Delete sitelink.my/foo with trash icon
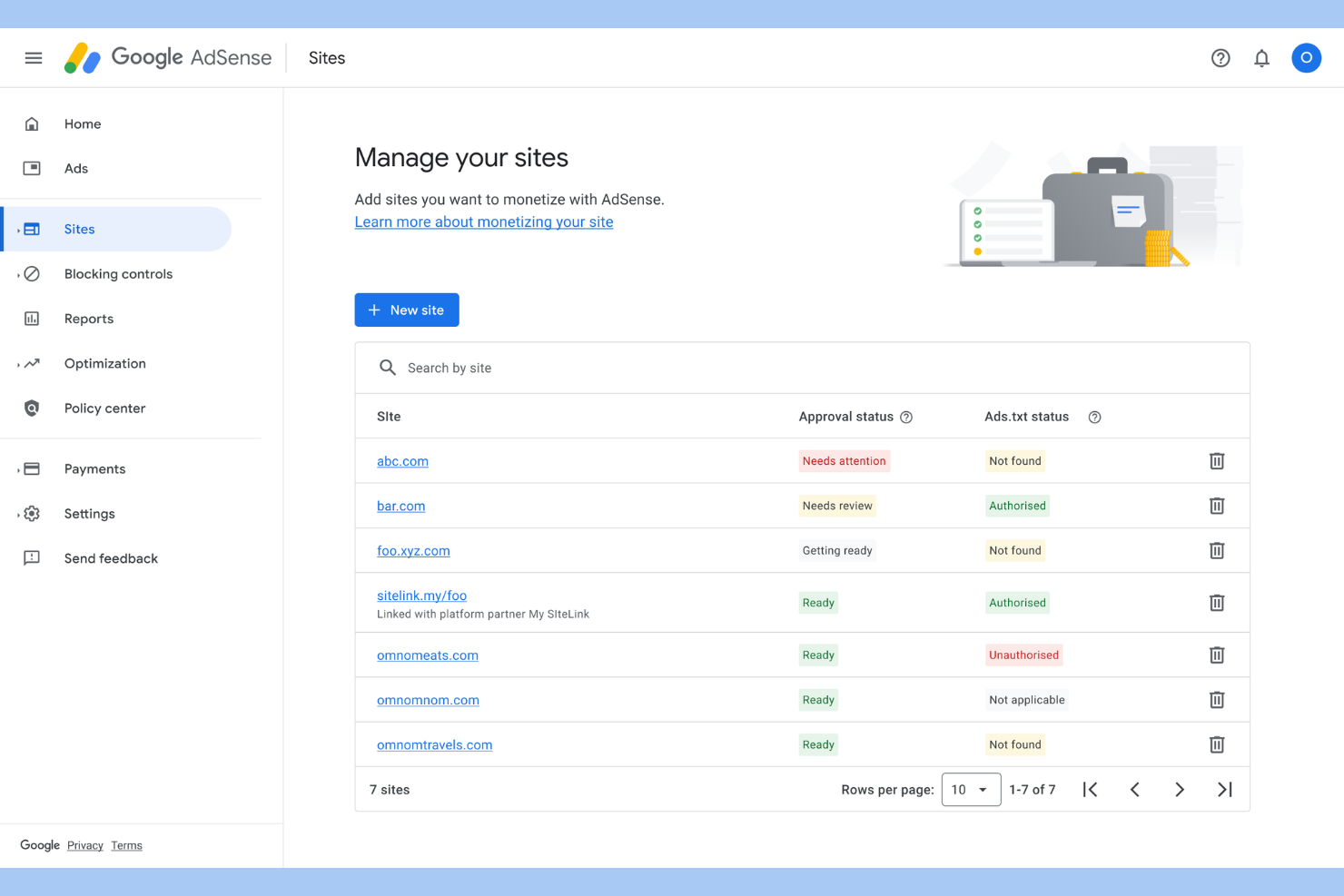 [1217, 603]
